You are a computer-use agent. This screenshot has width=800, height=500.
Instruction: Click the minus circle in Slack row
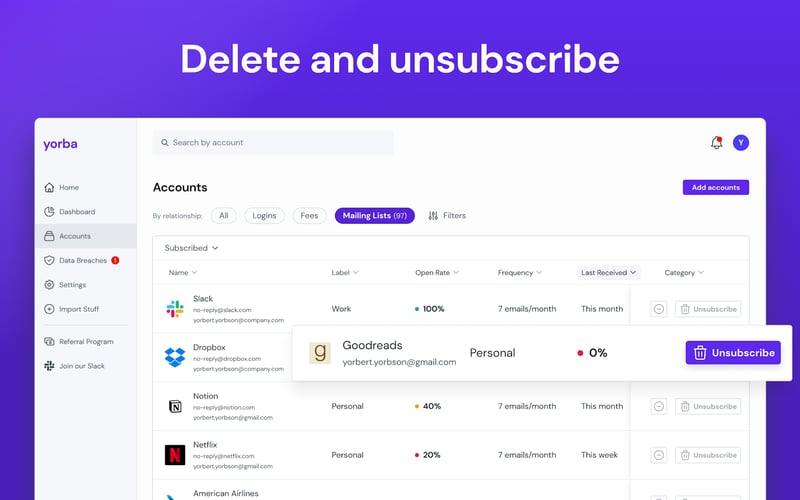click(659, 309)
